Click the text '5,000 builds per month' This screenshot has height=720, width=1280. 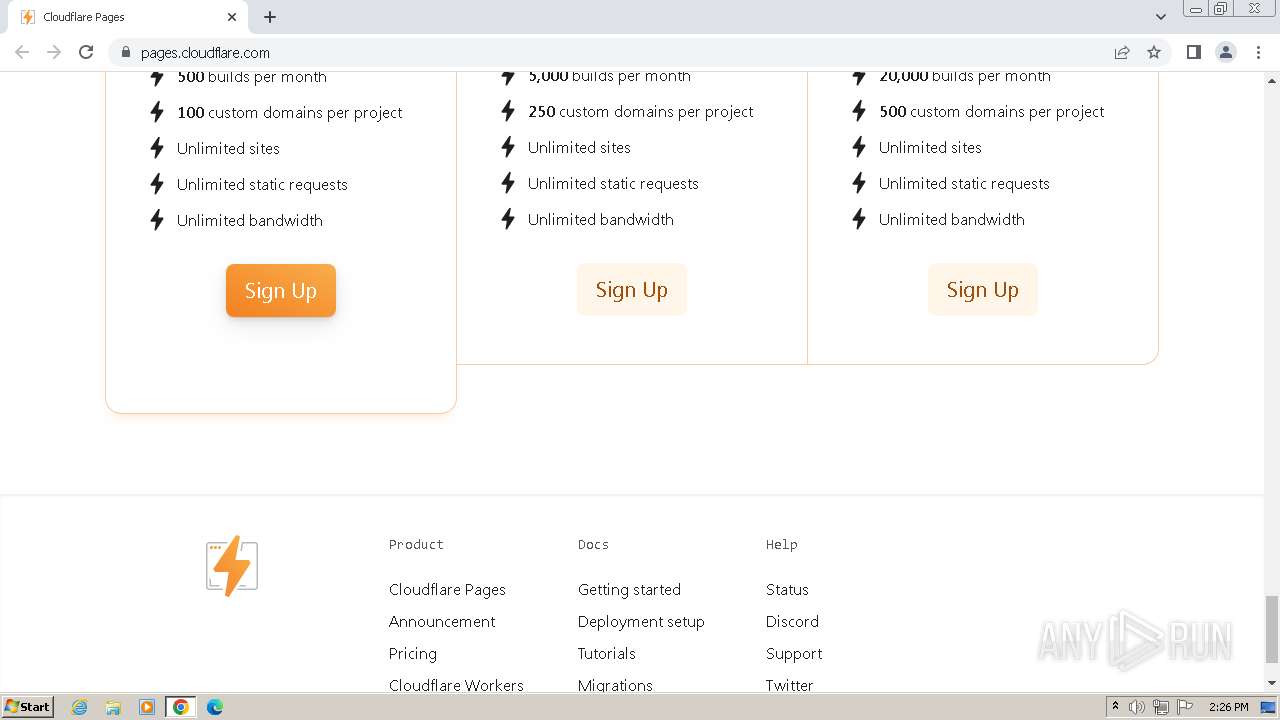(x=609, y=76)
